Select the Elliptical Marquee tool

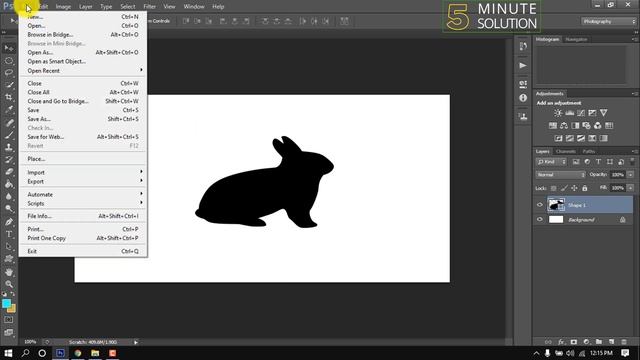tap(9, 60)
